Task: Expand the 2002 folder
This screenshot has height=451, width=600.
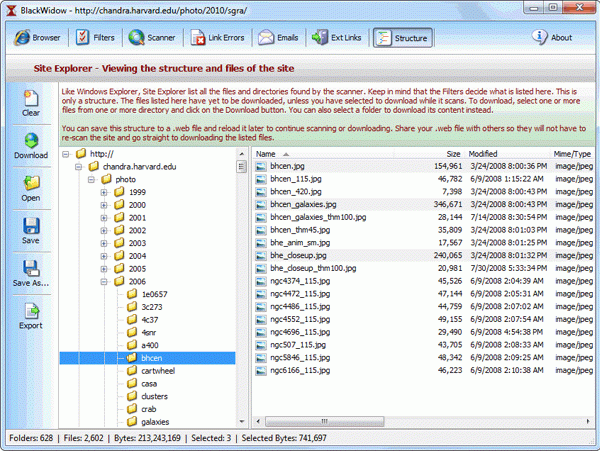Action: tap(104, 231)
